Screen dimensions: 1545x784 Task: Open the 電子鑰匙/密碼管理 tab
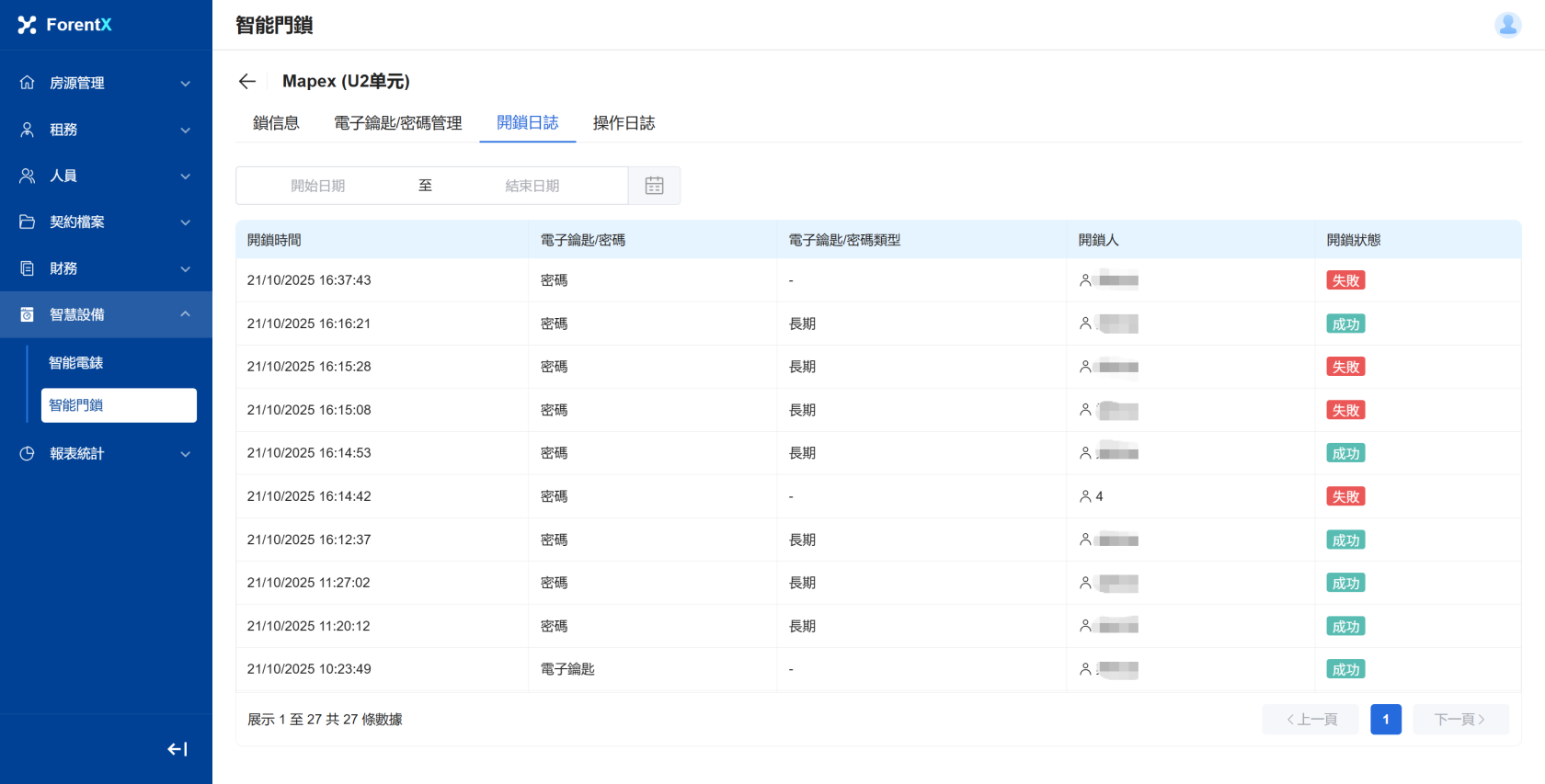397,123
